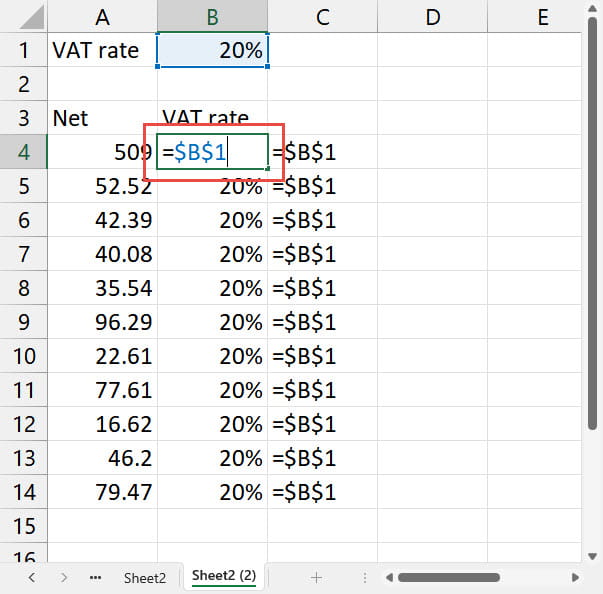This screenshot has height=594, width=603.
Task: Click the next sheet navigation arrow
Action: tap(64, 577)
